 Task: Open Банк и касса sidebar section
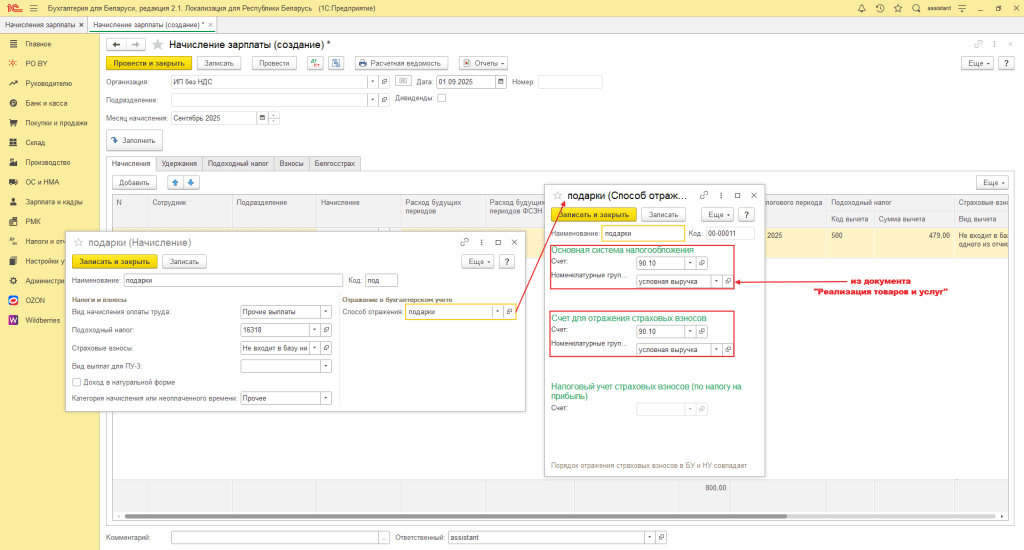pyautogui.click(x=46, y=103)
